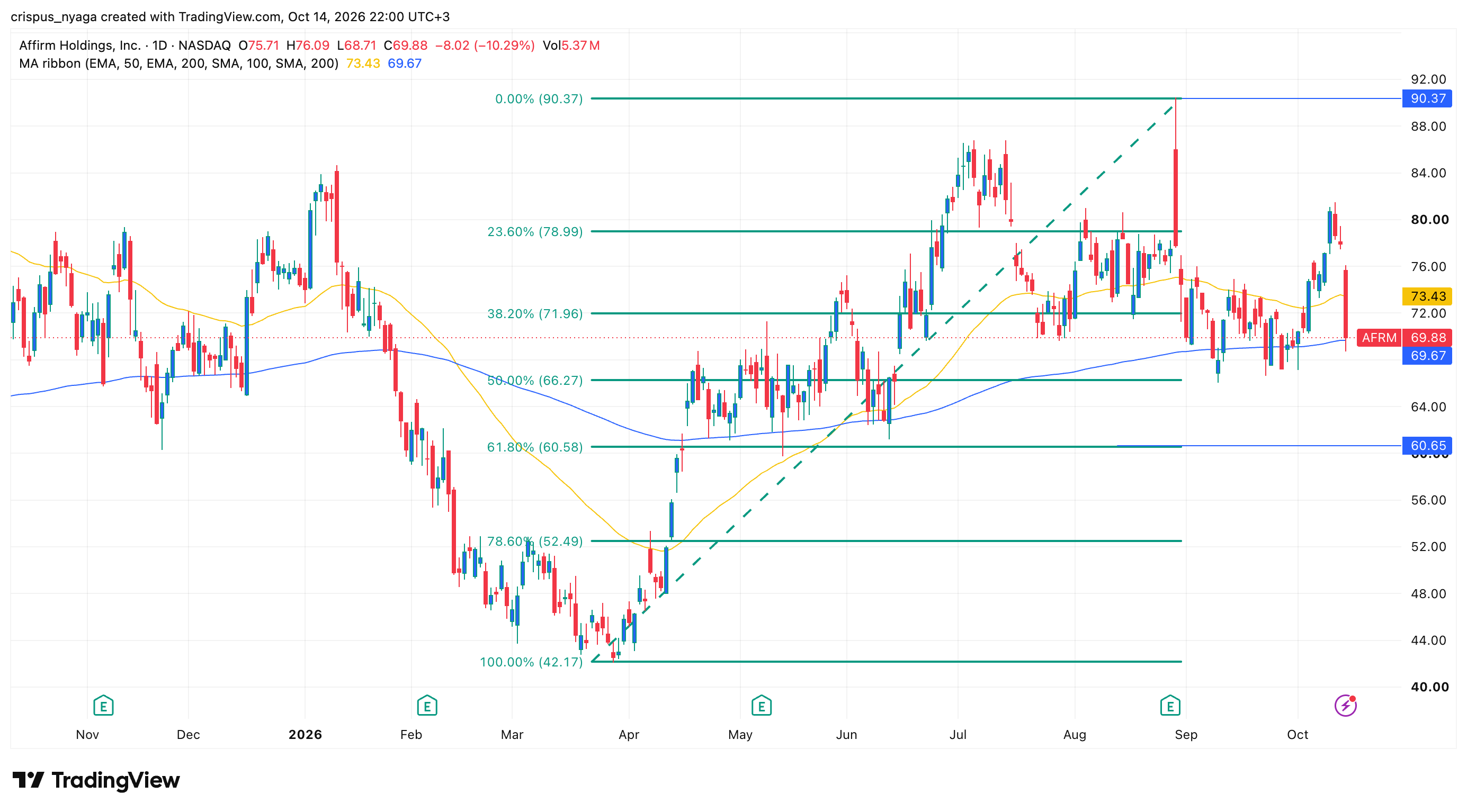This screenshot has height=812, width=1467.
Task: Click the Oct label on the time axis
Action: [1298, 735]
